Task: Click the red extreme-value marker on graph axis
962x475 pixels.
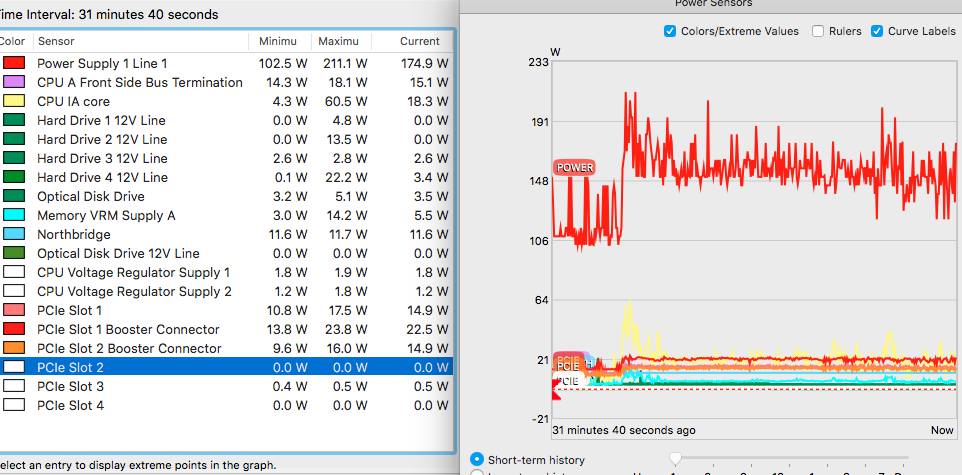Action: [x=557, y=389]
